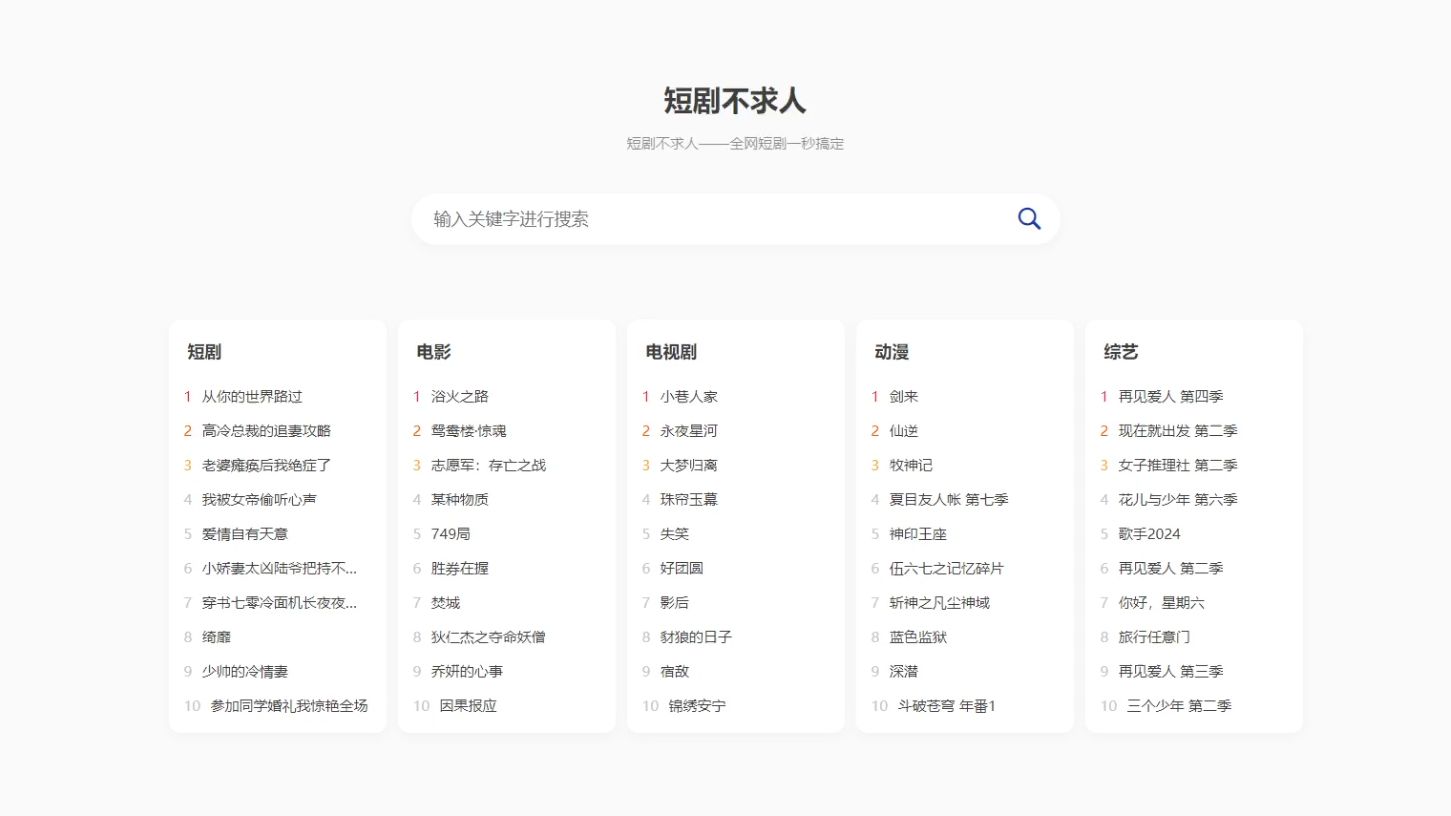Screen dimensions: 1451x816
Task: Open anime 斩神之凡尘神域
Action: [x=939, y=603]
